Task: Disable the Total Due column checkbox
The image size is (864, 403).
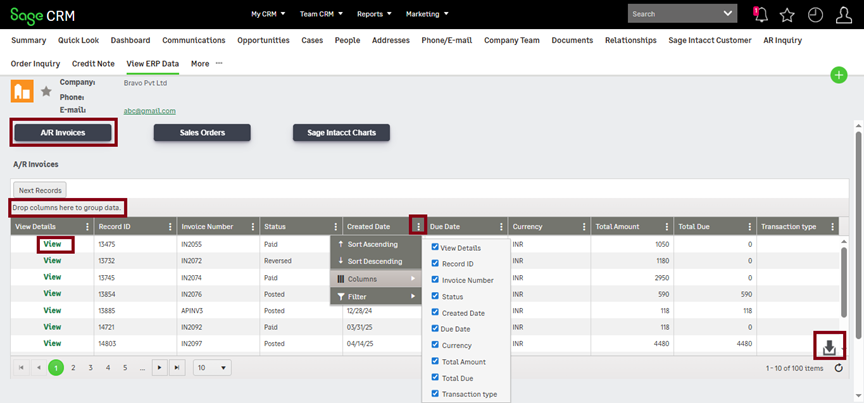Action: 434,378
